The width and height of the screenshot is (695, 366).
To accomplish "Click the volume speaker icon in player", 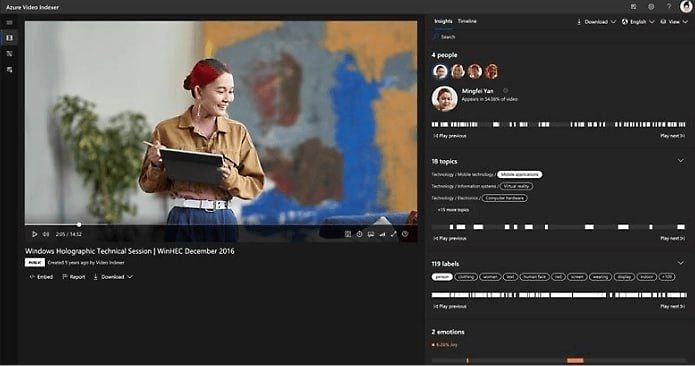I will point(46,234).
